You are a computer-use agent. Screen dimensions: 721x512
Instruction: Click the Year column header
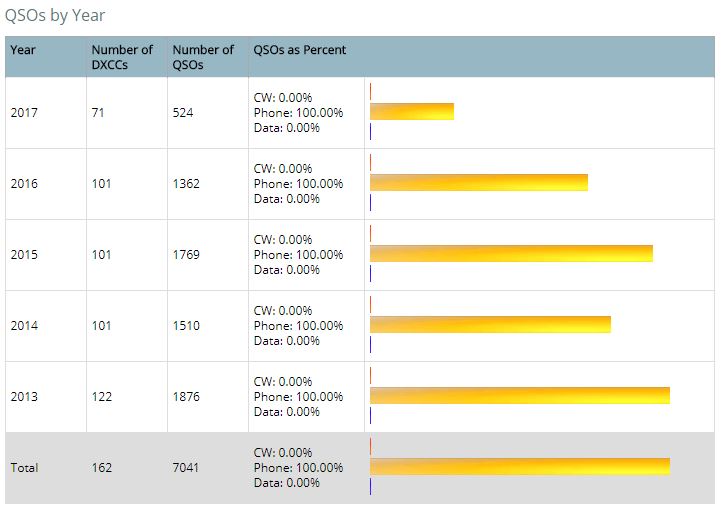(23, 50)
